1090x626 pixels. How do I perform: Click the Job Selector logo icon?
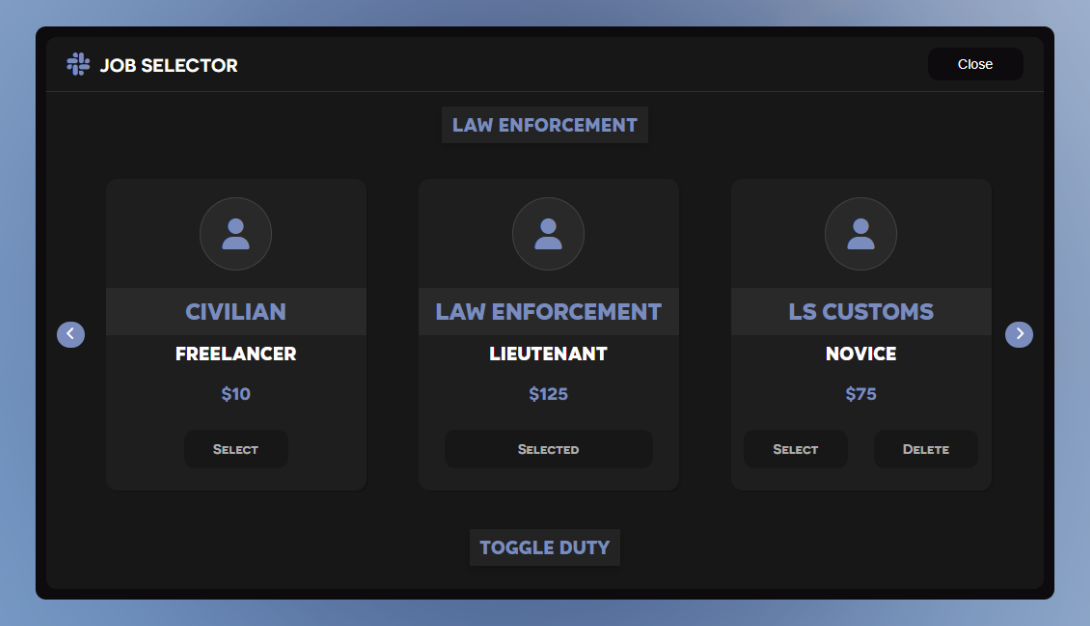tap(78, 65)
